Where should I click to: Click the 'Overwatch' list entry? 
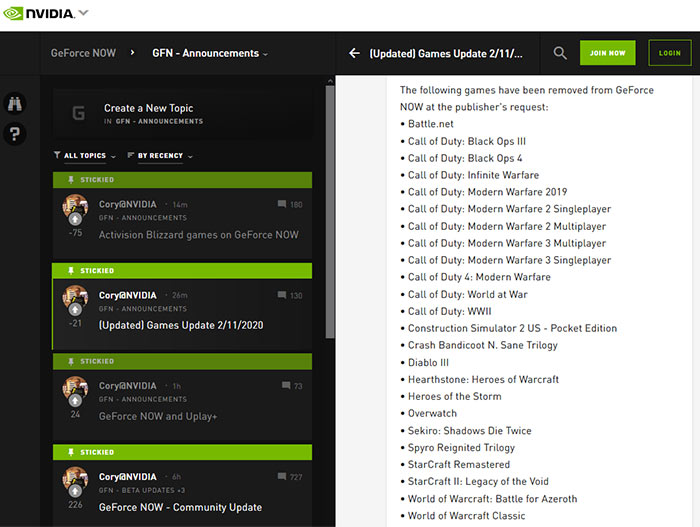[432, 414]
